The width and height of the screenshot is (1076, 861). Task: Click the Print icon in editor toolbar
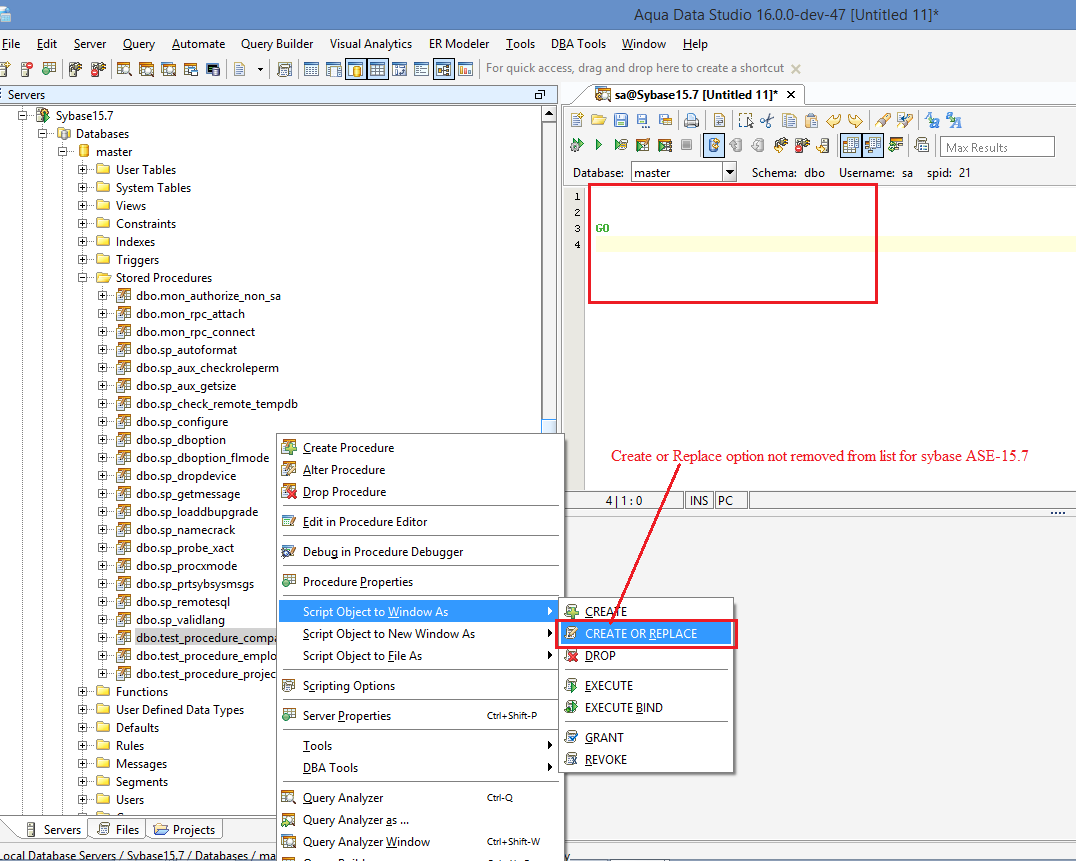pyautogui.click(x=692, y=121)
